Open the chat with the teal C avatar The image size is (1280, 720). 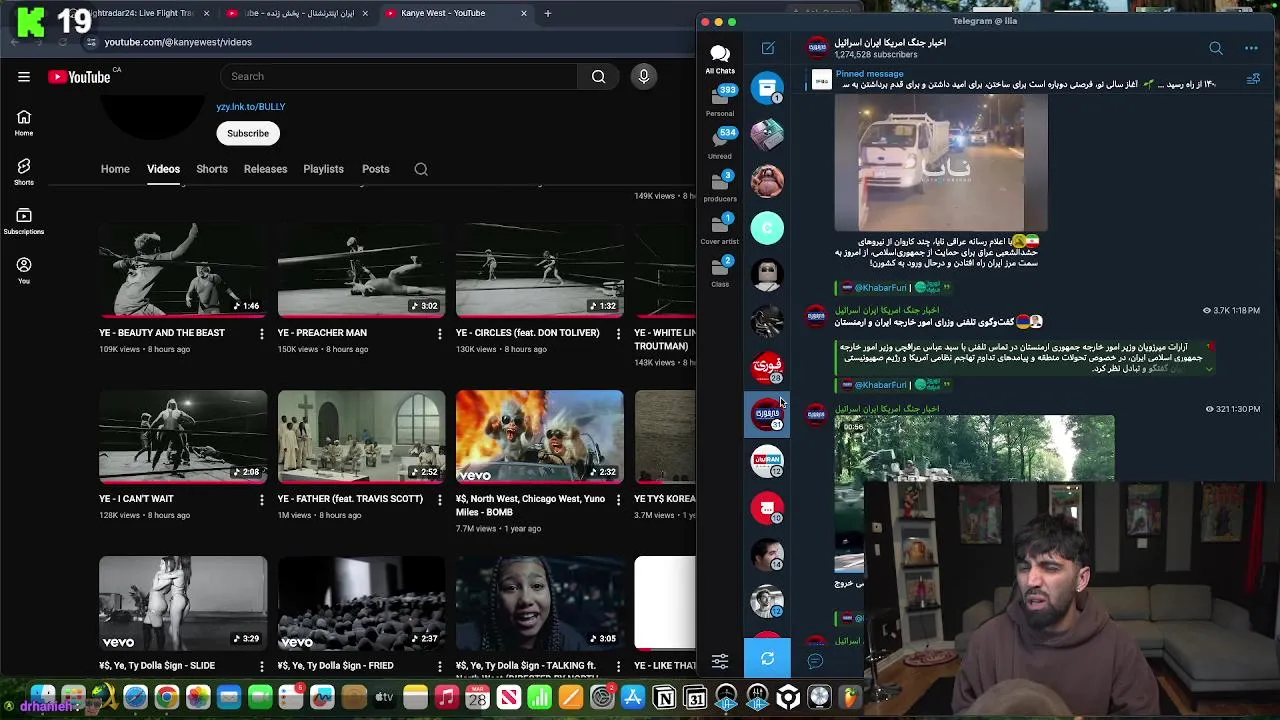point(767,228)
